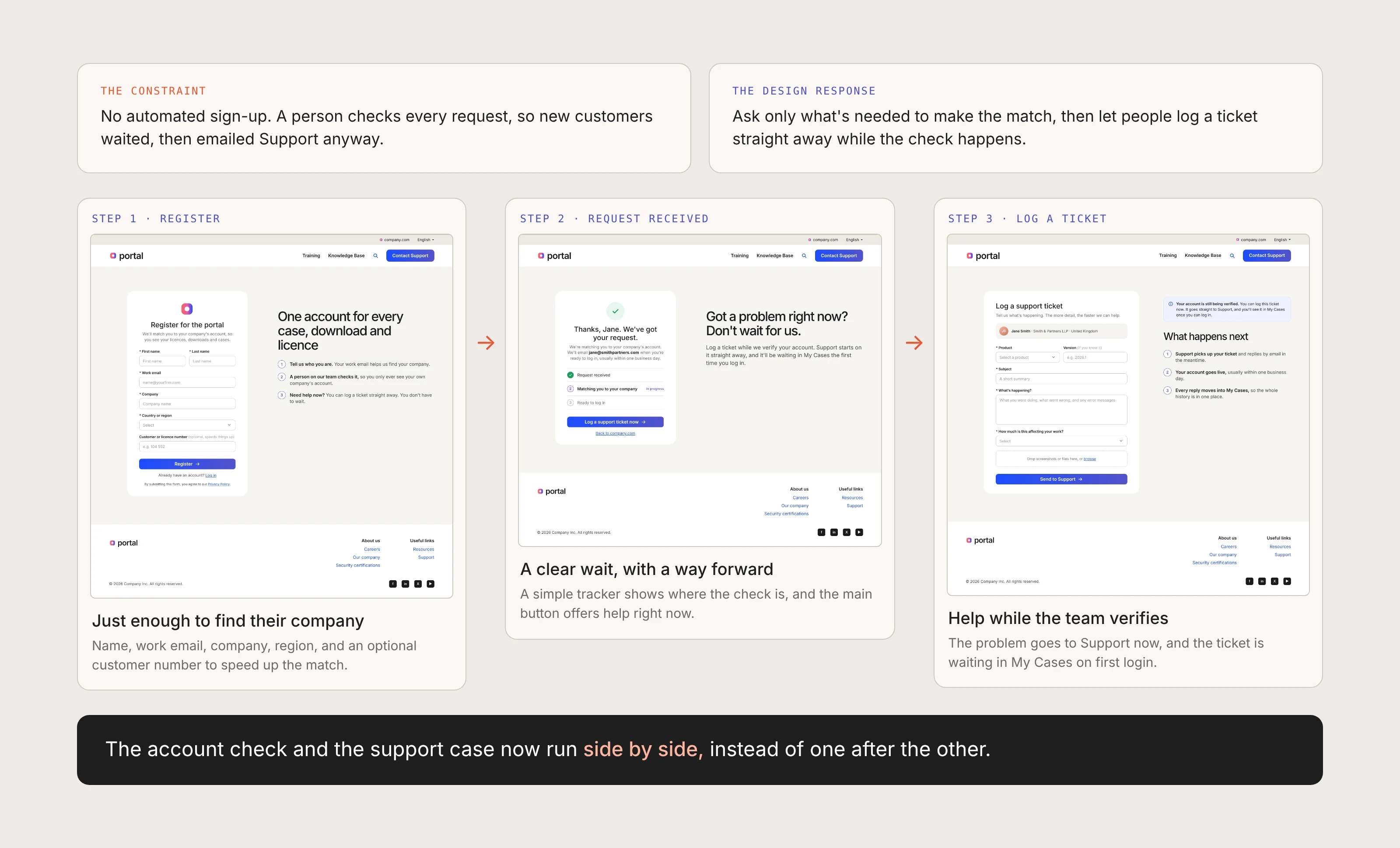The image size is (1400, 848).
Task: Click JS avatar beside Jane Smith
Action: (x=1004, y=331)
